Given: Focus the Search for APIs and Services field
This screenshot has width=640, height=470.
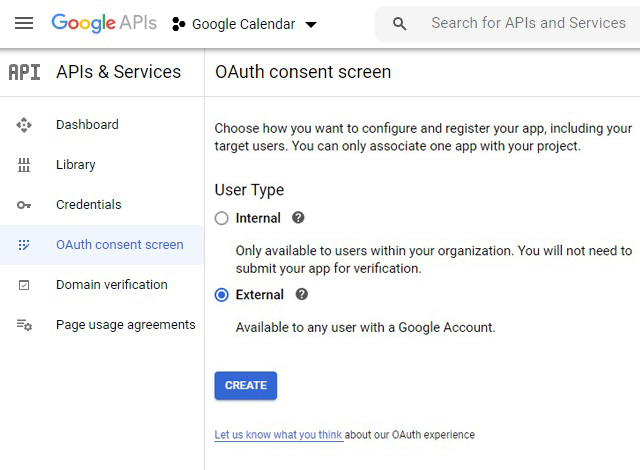Looking at the screenshot, I should (x=527, y=23).
